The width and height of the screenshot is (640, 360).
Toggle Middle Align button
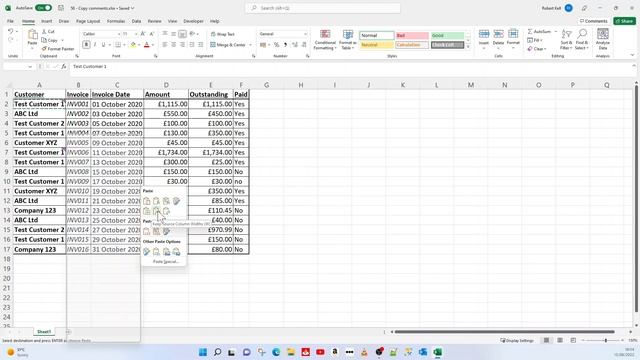[x=173, y=34]
